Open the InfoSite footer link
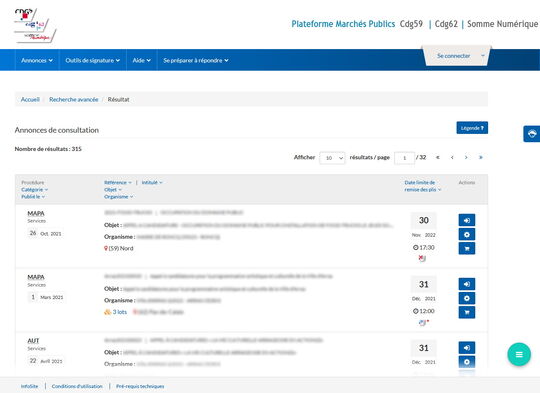Image resolution: width=540 pixels, height=393 pixels. coord(30,386)
